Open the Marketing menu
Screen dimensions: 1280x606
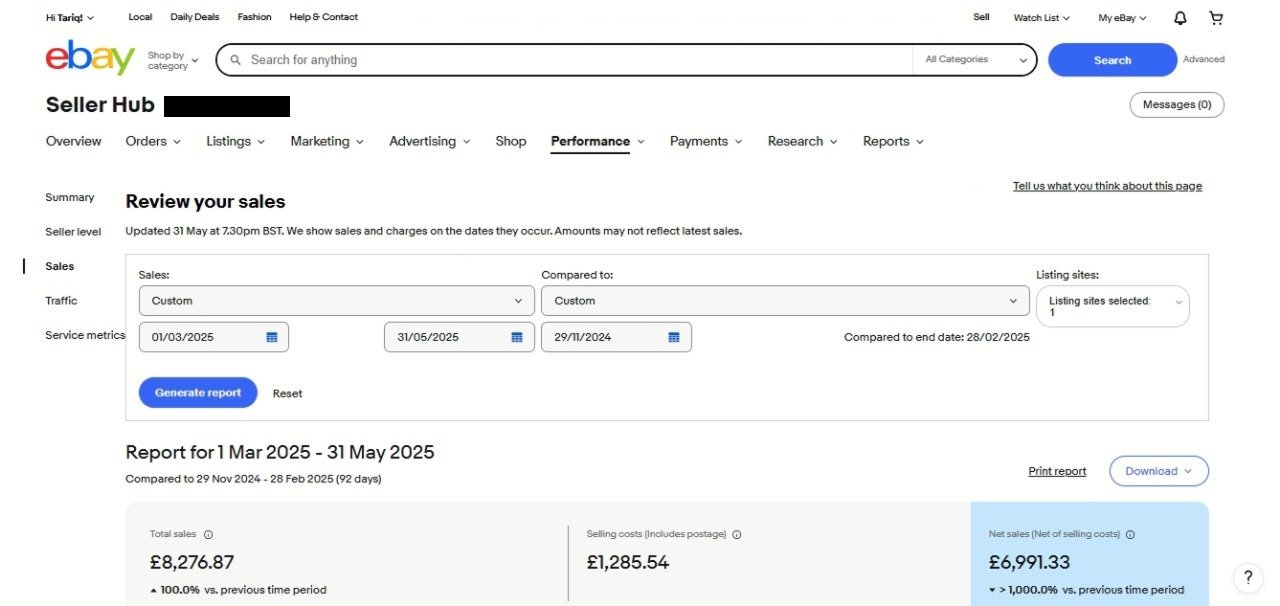point(327,141)
